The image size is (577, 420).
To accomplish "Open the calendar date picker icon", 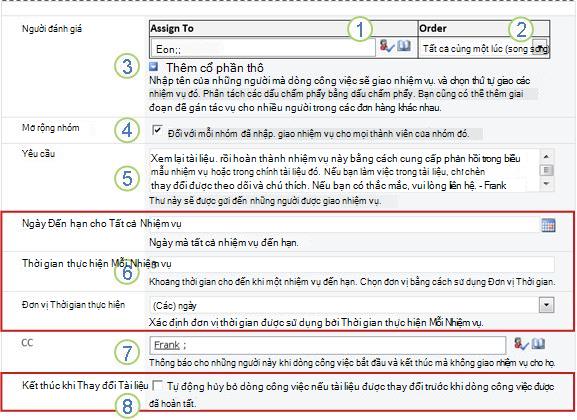I will click(x=548, y=225).
